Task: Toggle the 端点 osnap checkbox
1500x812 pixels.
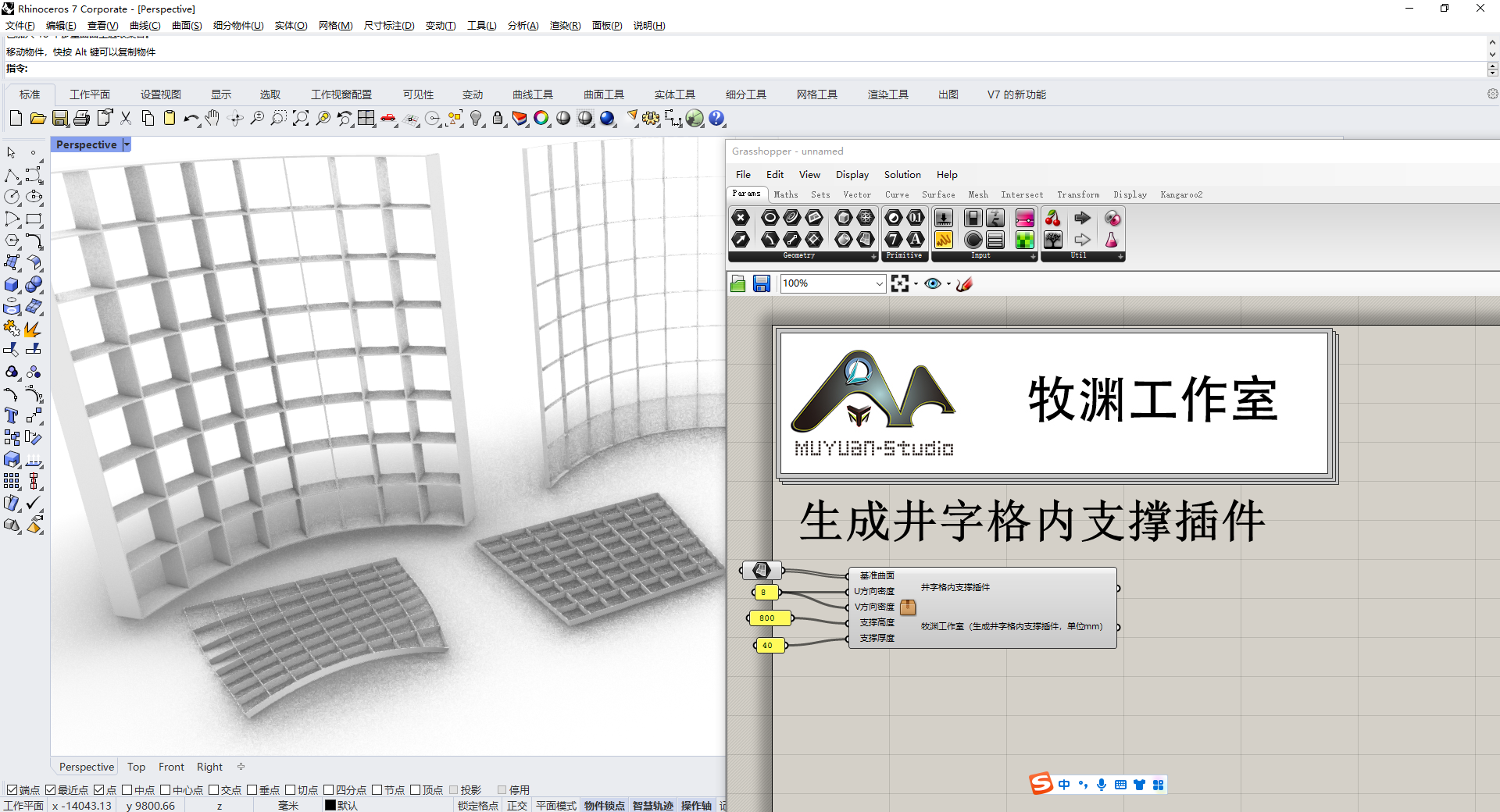Action: pos(12,790)
